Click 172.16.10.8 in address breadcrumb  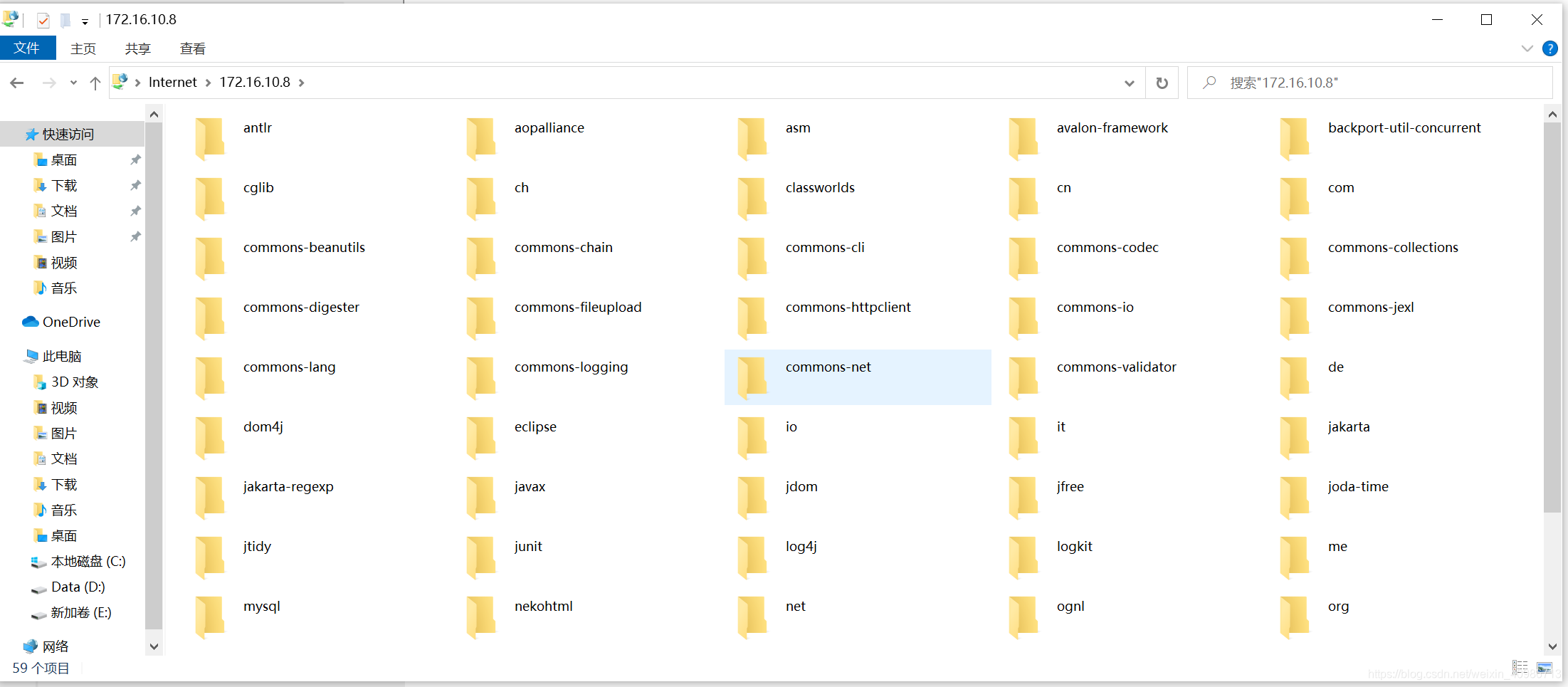255,83
